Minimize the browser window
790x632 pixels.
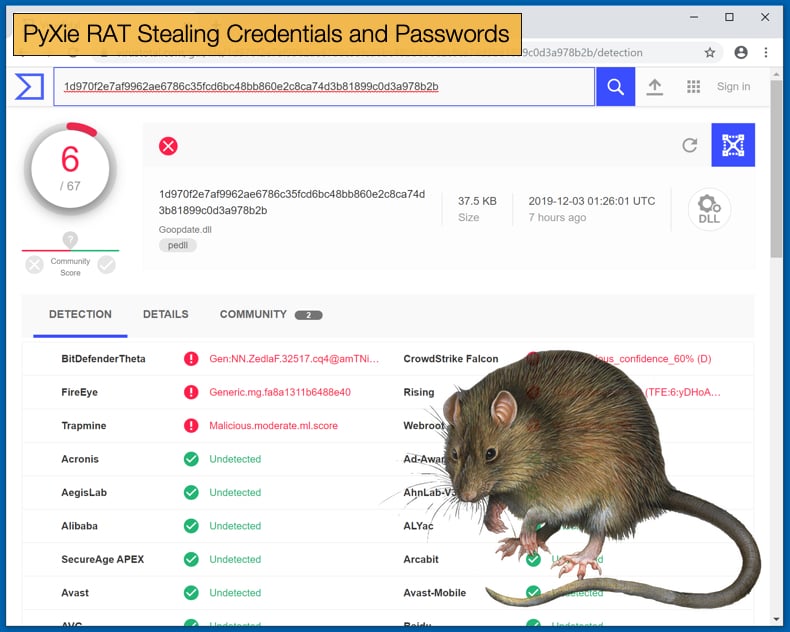(x=694, y=17)
